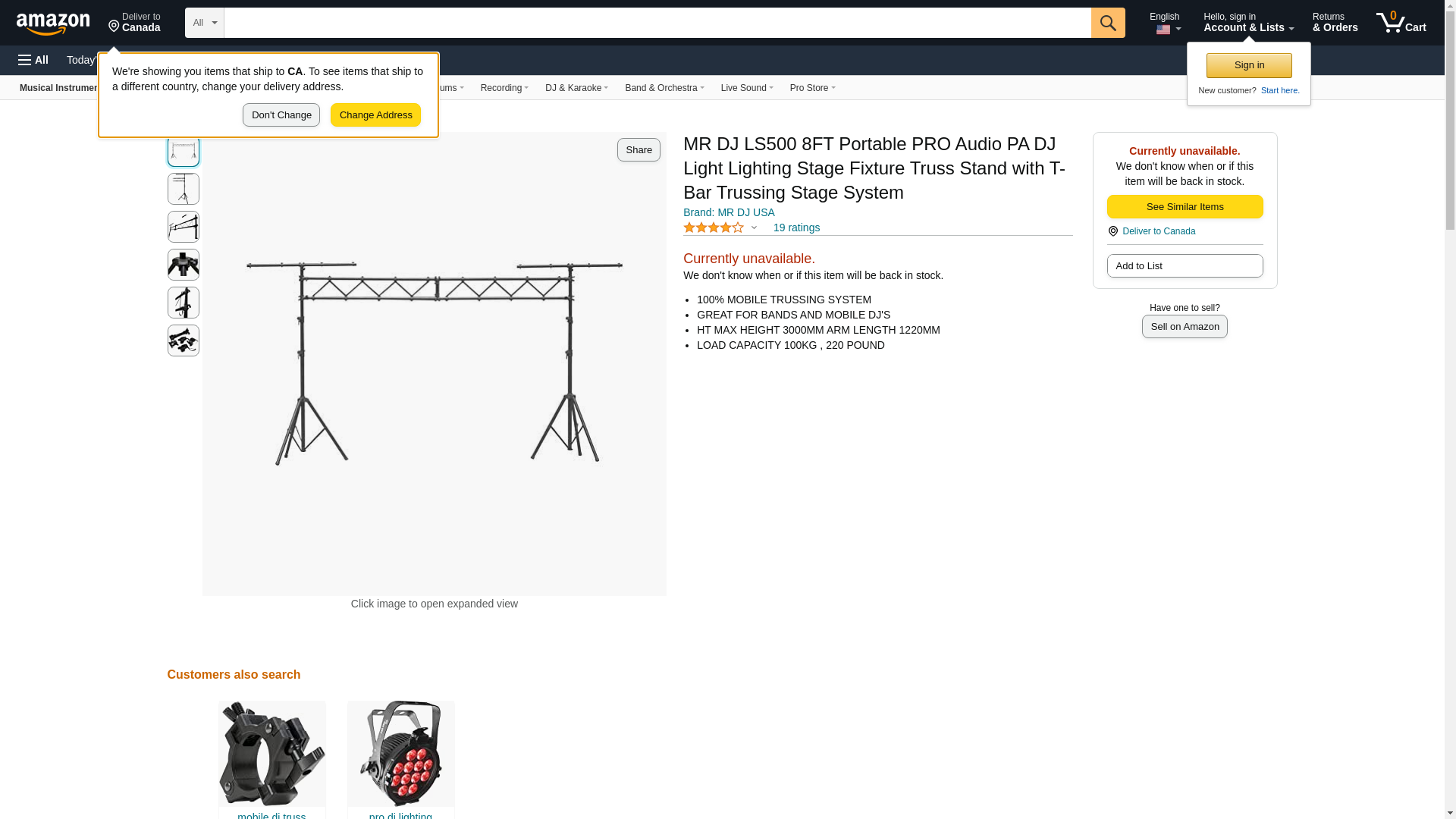Click in the Amazon search field
The image size is (1456, 819).
(657, 23)
